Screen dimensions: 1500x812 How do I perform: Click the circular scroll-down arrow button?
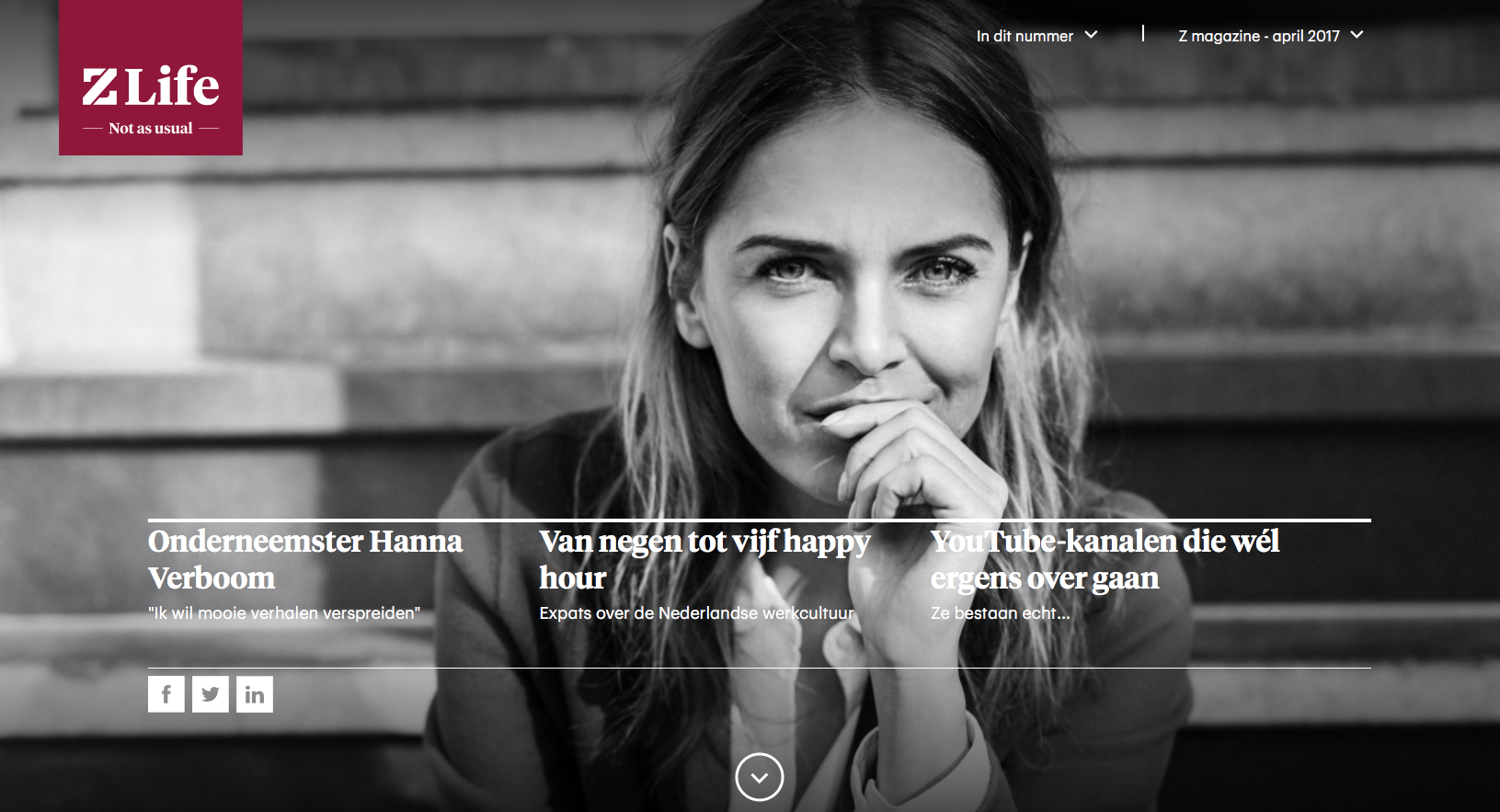(760, 777)
